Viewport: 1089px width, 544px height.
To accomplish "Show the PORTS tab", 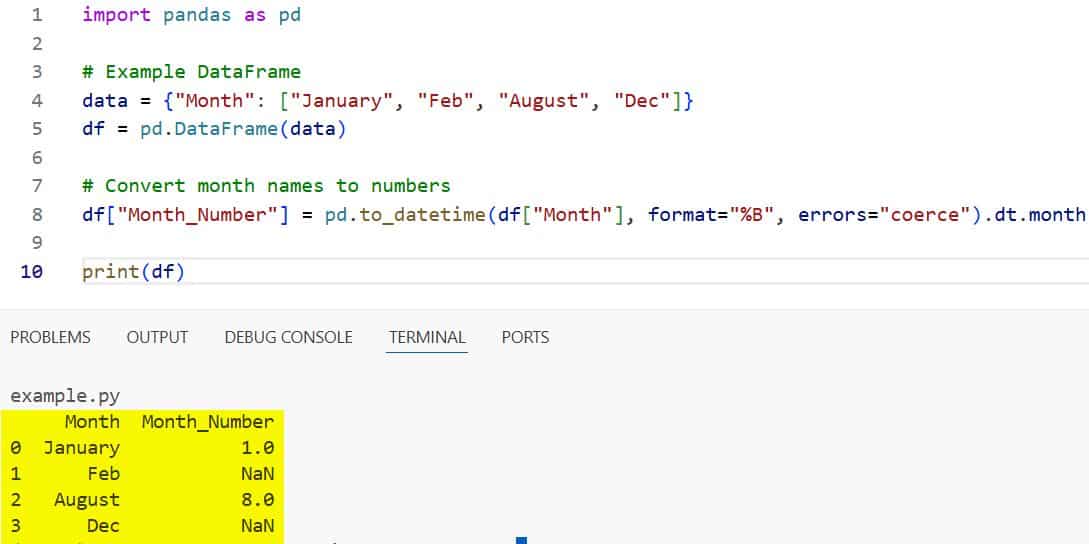I will [525, 338].
